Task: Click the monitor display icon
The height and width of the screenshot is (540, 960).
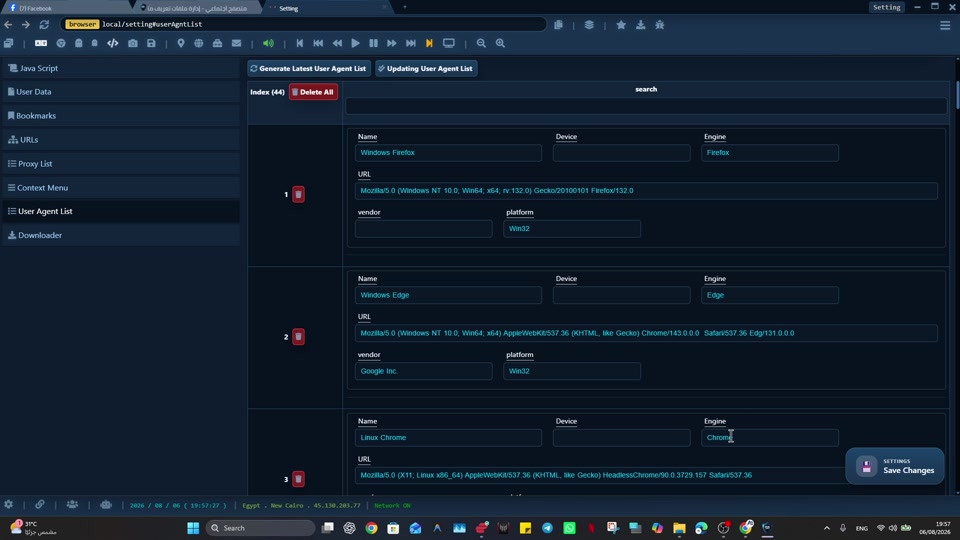Action: pyautogui.click(x=449, y=43)
